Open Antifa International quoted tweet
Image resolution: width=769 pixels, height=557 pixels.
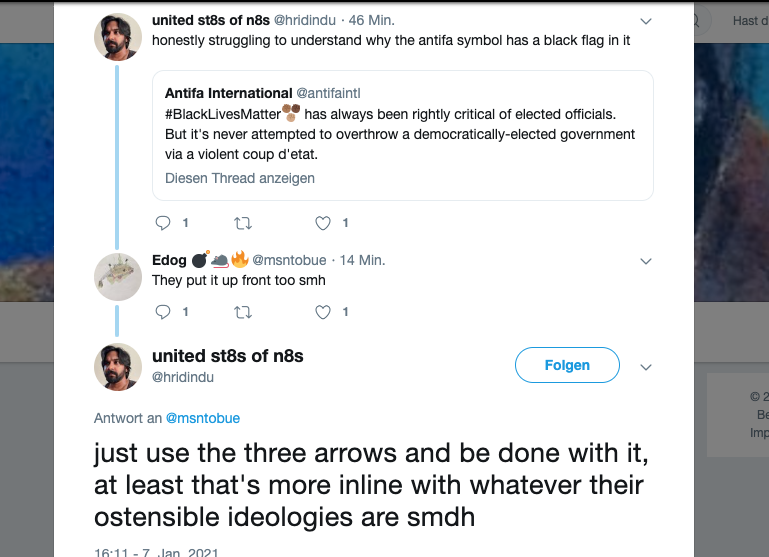tap(402, 135)
